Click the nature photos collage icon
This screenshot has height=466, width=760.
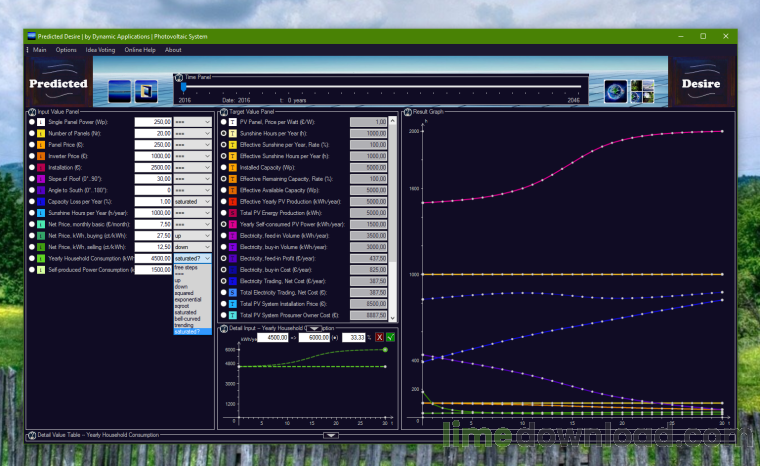click(642, 91)
